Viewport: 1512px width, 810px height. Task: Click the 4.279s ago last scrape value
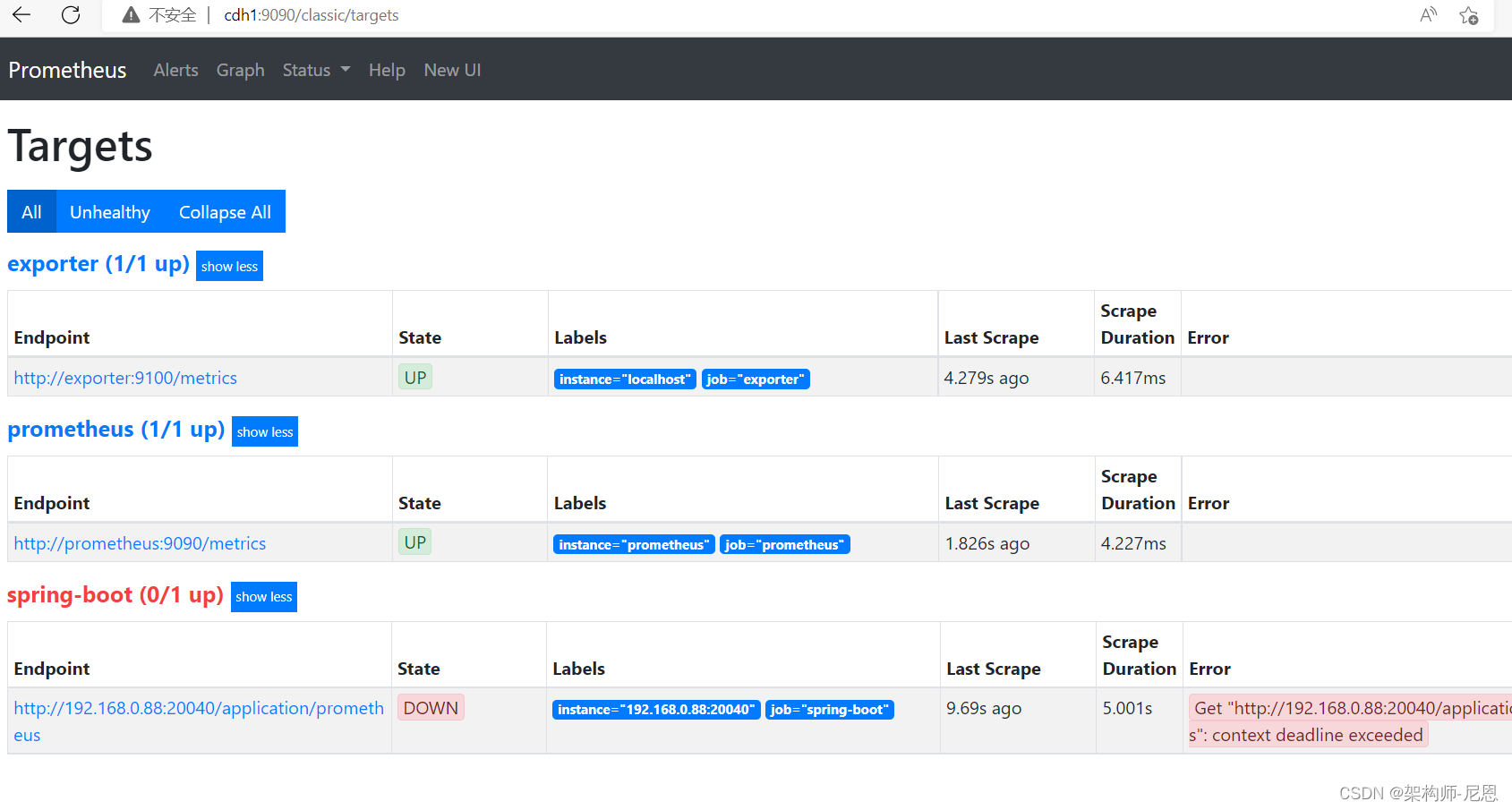click(x=987, y=378)
